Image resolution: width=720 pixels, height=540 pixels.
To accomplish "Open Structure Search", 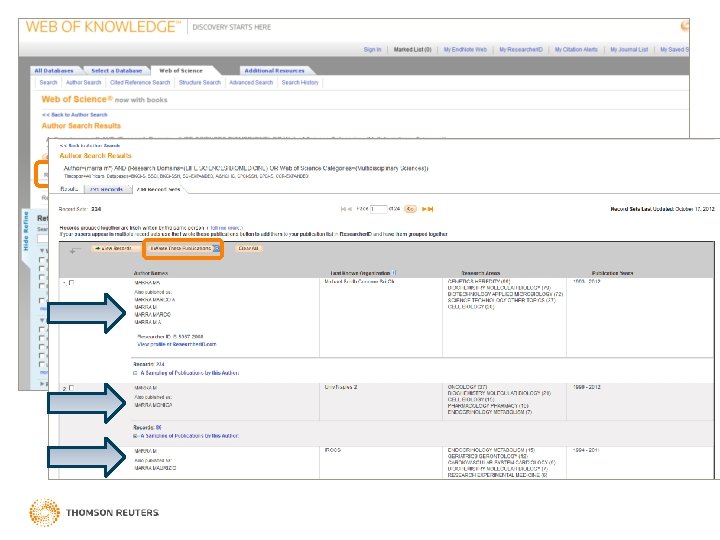I will pyautogui.click(x=200, y=83).
